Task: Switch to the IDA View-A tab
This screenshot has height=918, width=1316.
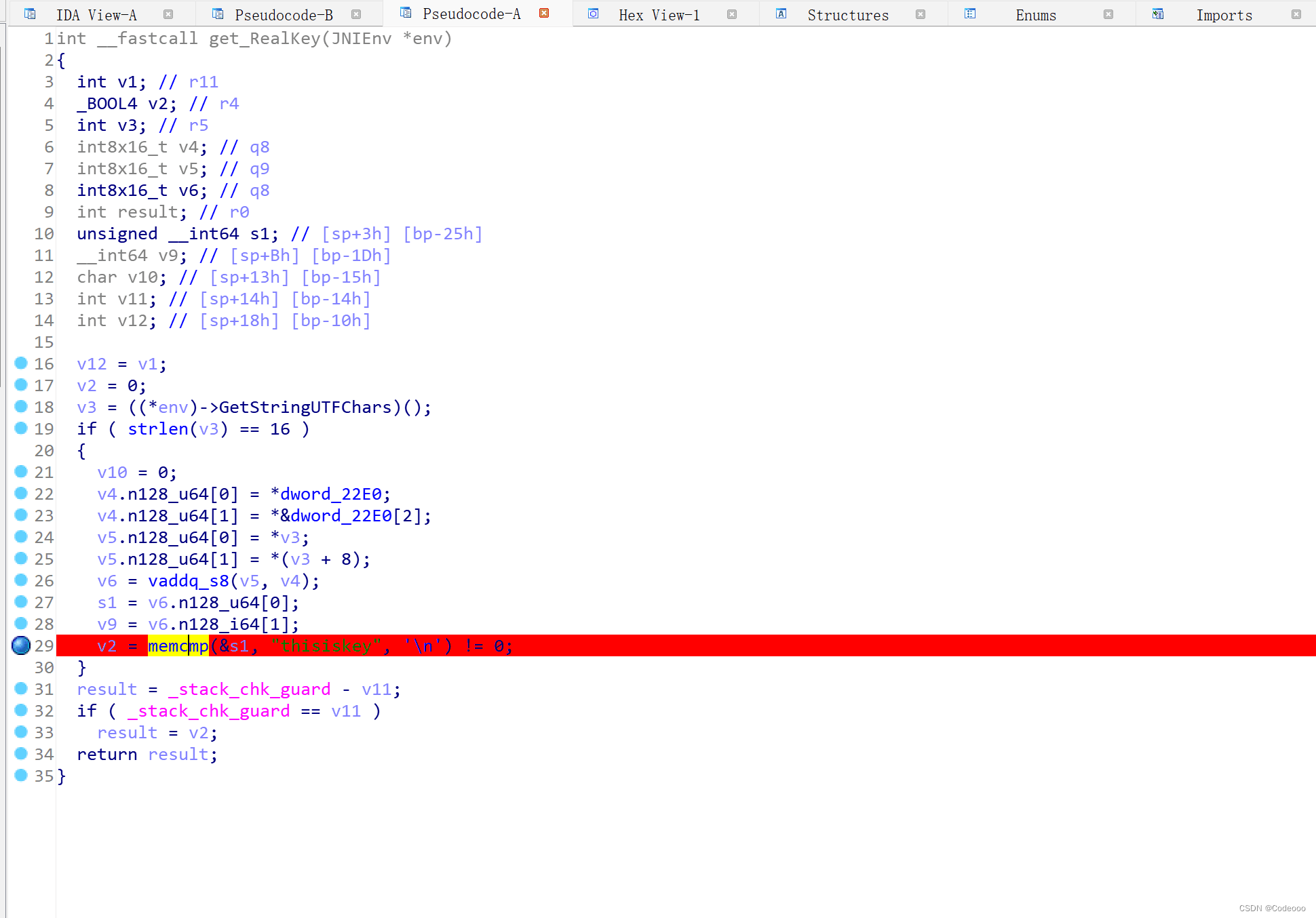Action: (x=96, y=15)
